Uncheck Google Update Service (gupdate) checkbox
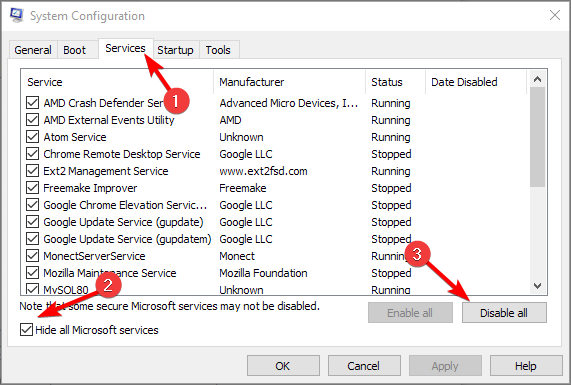Viewport: 571px width, 385px height. pyautogui.click(x=32, y=222)
